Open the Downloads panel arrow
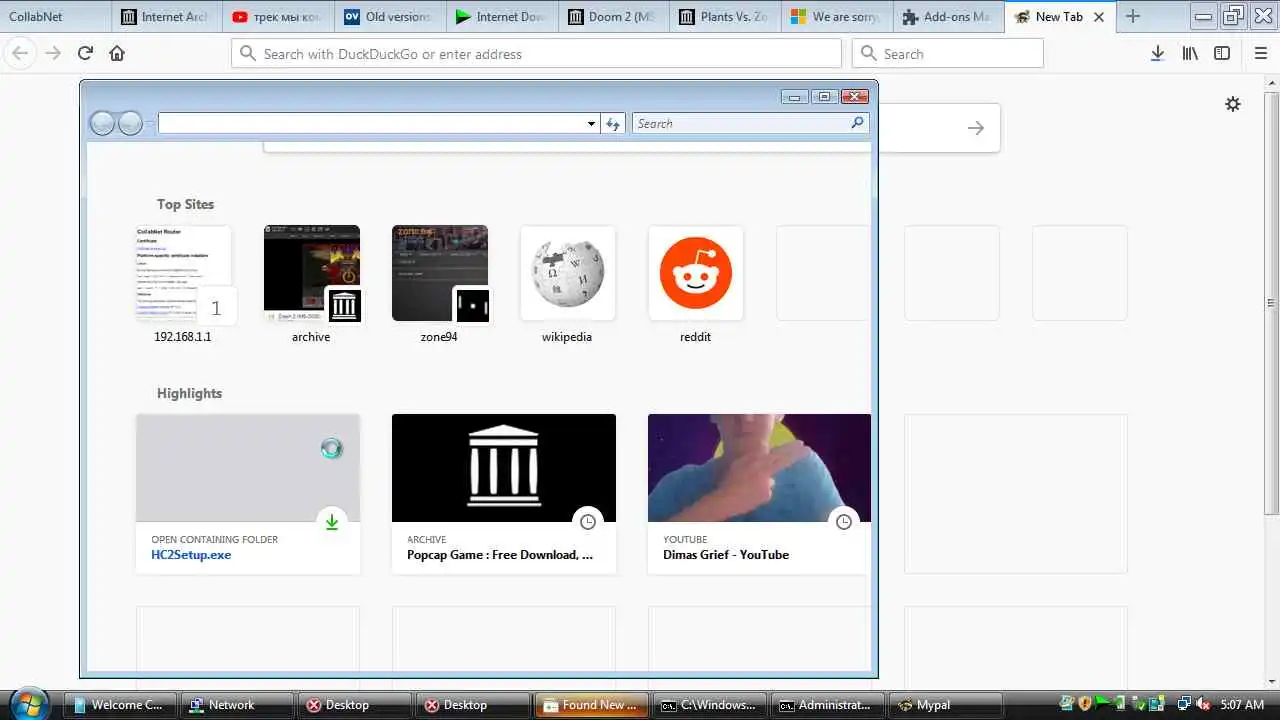 (1157, 54)
